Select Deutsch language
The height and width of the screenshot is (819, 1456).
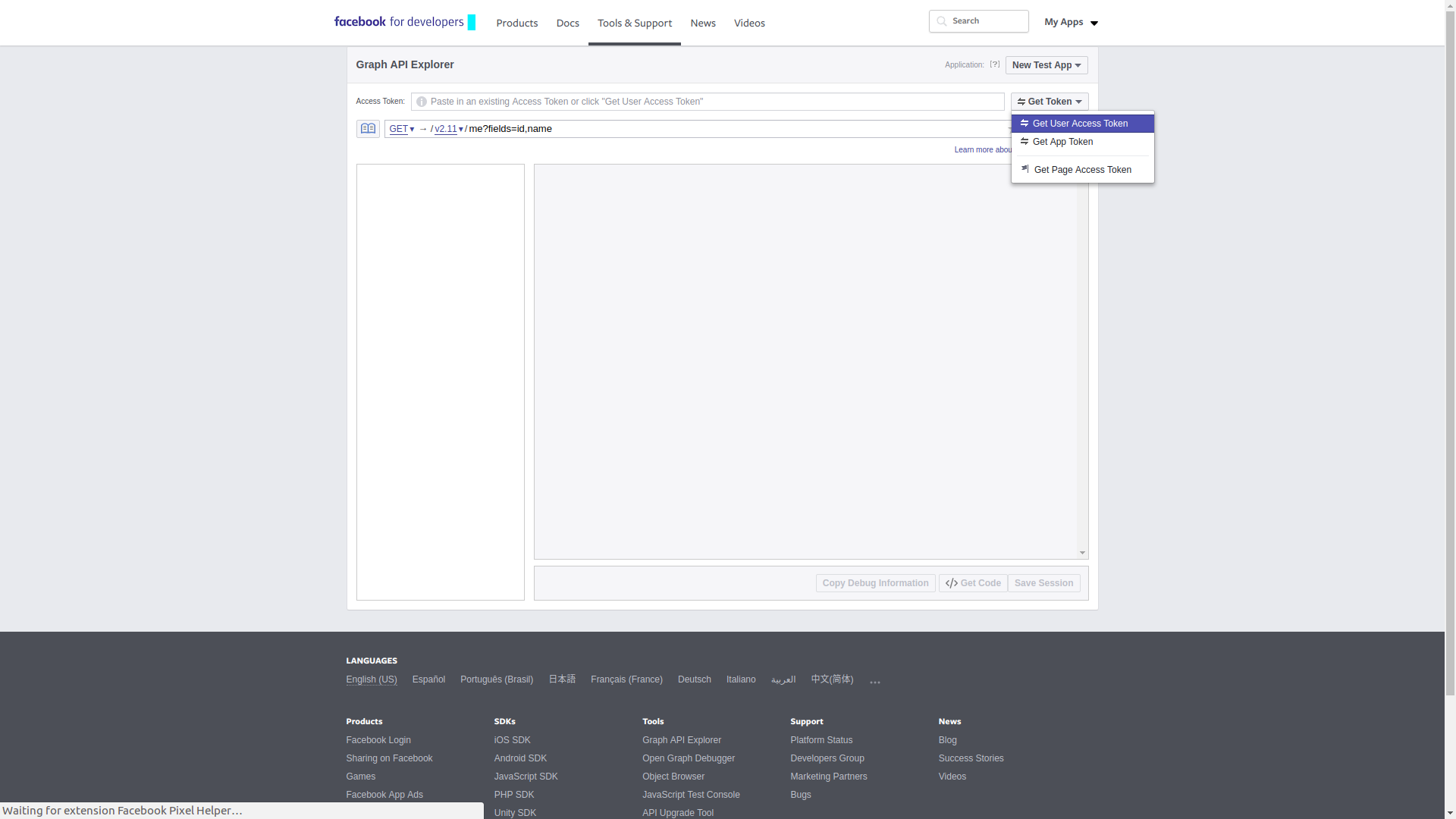click(695, 679)
